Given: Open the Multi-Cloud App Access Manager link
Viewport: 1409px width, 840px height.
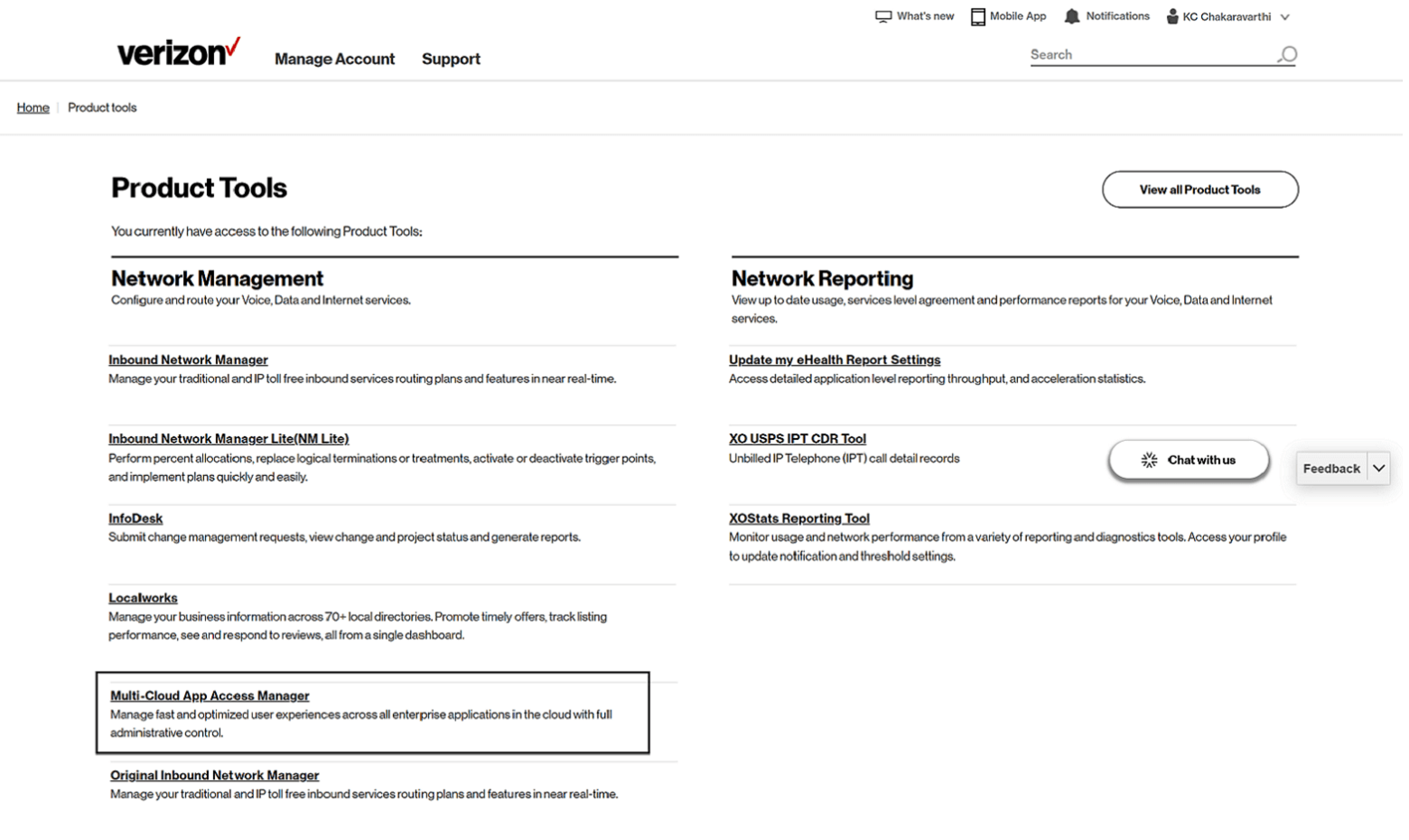Looking at the screenshot, I should point(210,695).
